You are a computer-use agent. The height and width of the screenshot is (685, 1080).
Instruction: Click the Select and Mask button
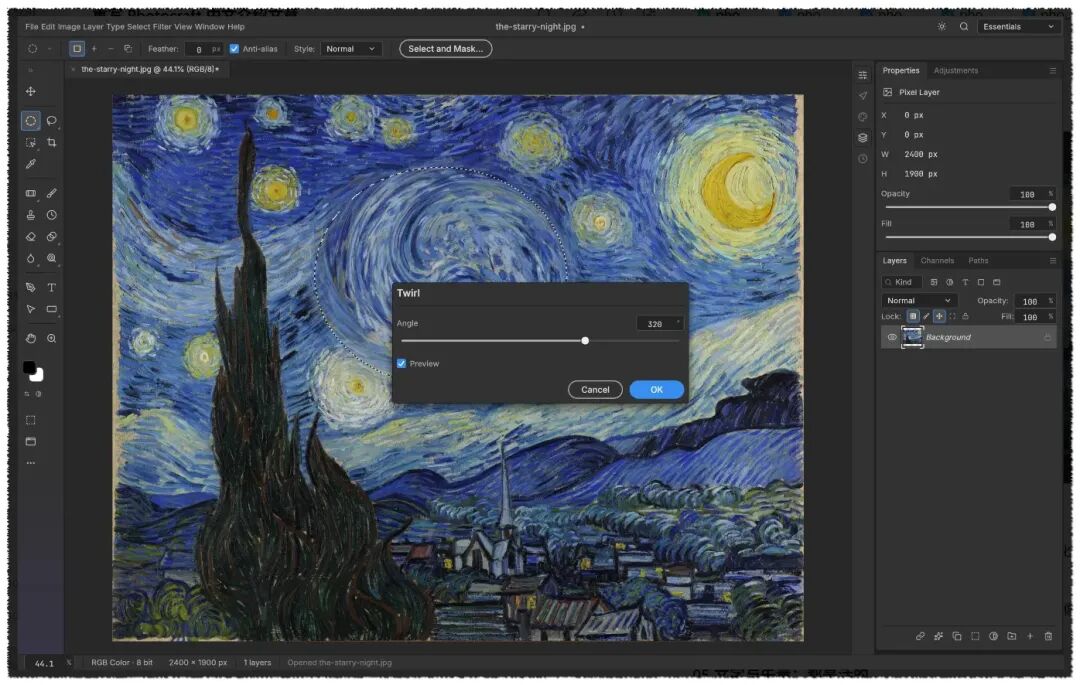[x=446, y=49]
